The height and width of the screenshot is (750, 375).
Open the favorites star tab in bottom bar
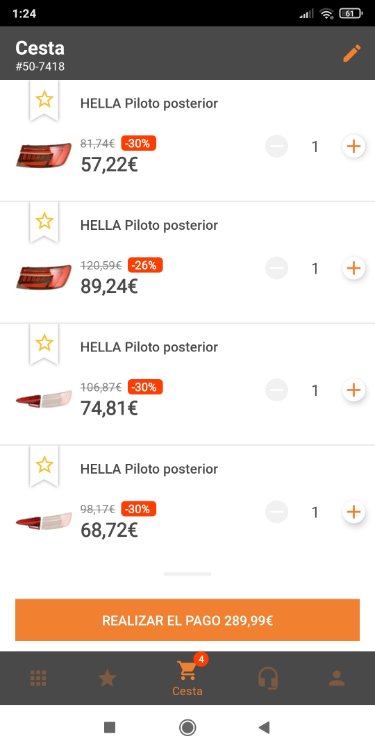coord(107,678)
